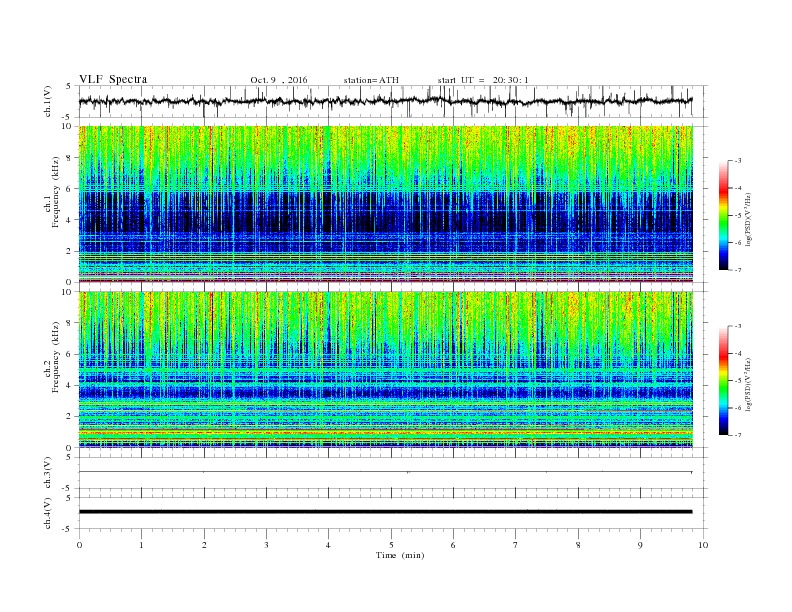Click the 4 kHz tick of ch.2 spectrogram
Screen dimensions: 792x612
click(69, 385)
